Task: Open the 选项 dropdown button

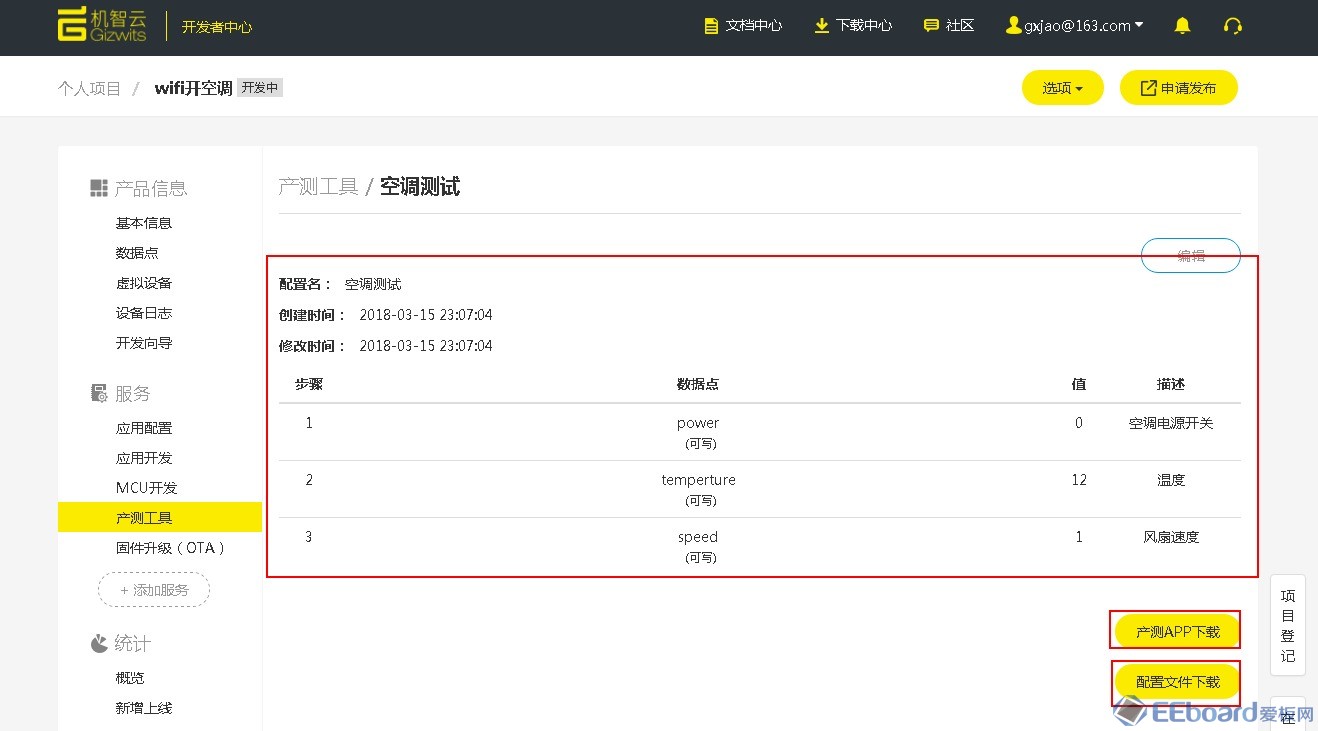Action: pyautogui.click(x=1062, y=88)
